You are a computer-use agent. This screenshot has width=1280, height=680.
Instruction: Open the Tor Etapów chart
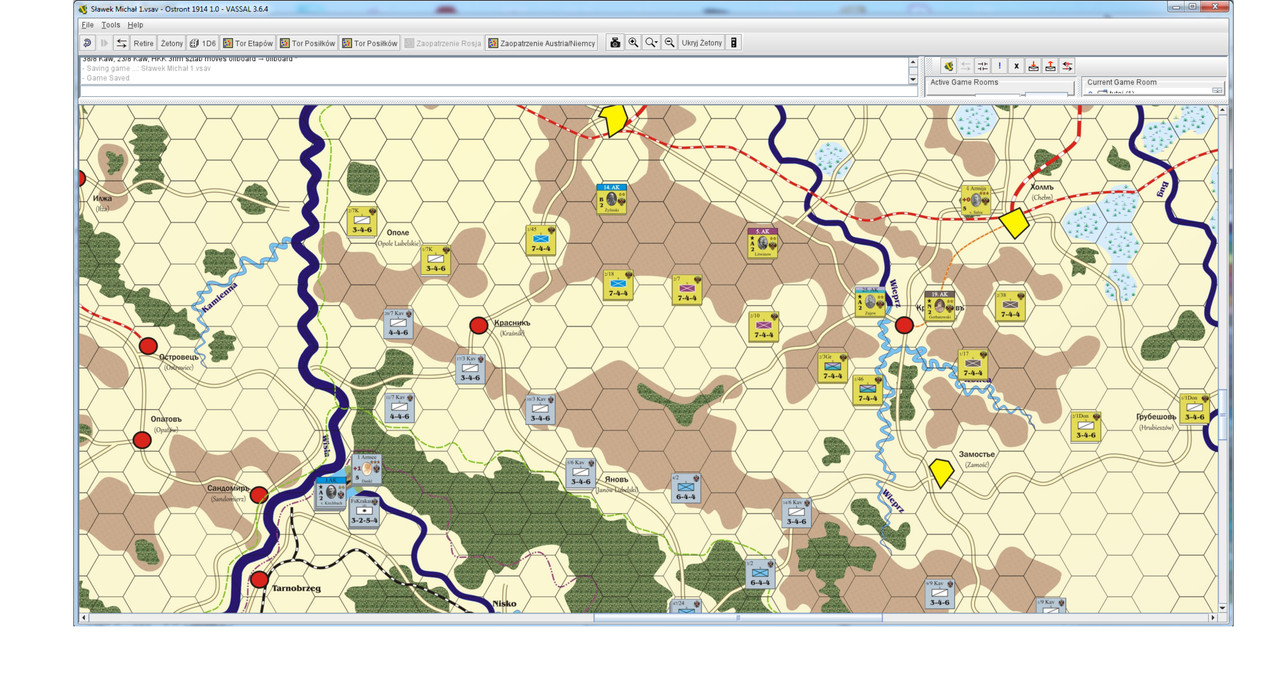[x=248, y=43]
